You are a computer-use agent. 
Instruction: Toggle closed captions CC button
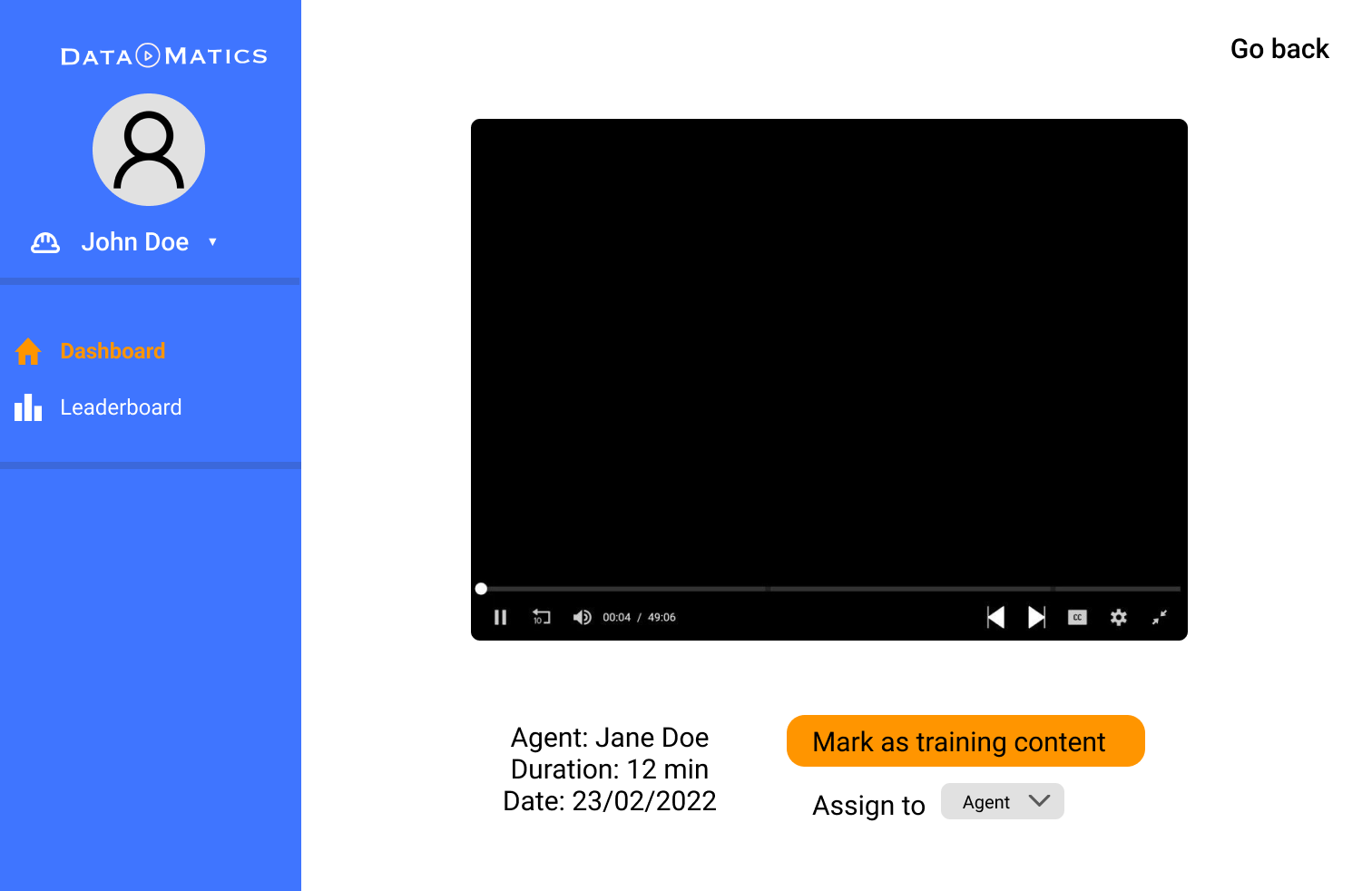pyautogui.click(x=1077, y=617)
